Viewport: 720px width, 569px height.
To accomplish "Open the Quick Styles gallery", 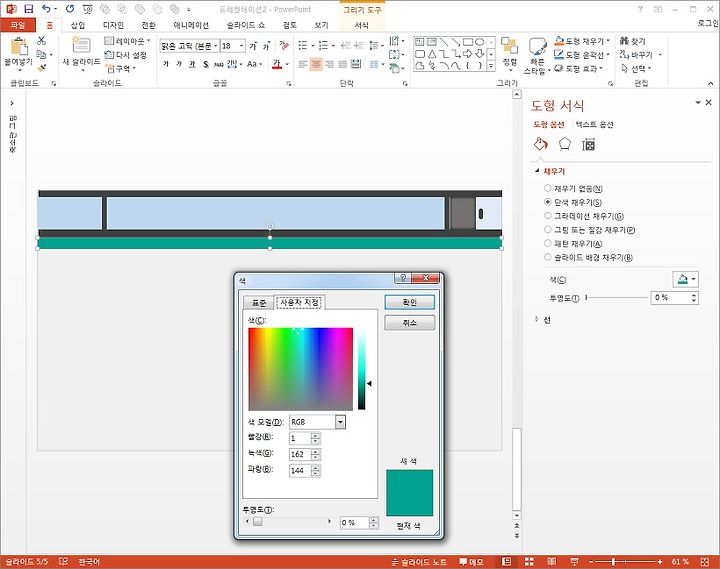I will click(537, 56).
